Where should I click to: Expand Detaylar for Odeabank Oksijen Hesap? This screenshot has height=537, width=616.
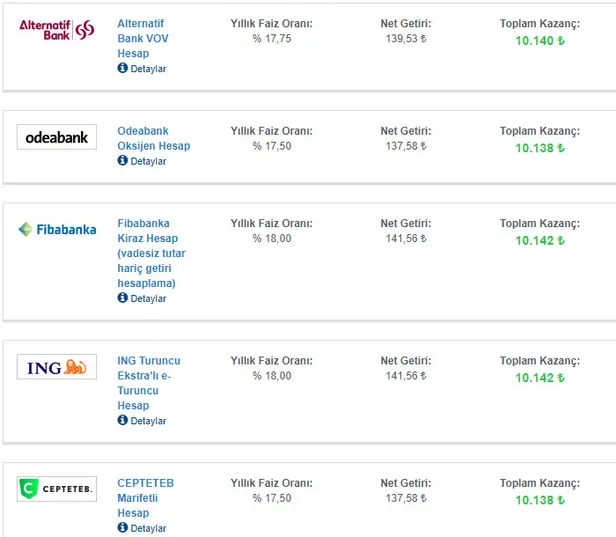point(147,161)
